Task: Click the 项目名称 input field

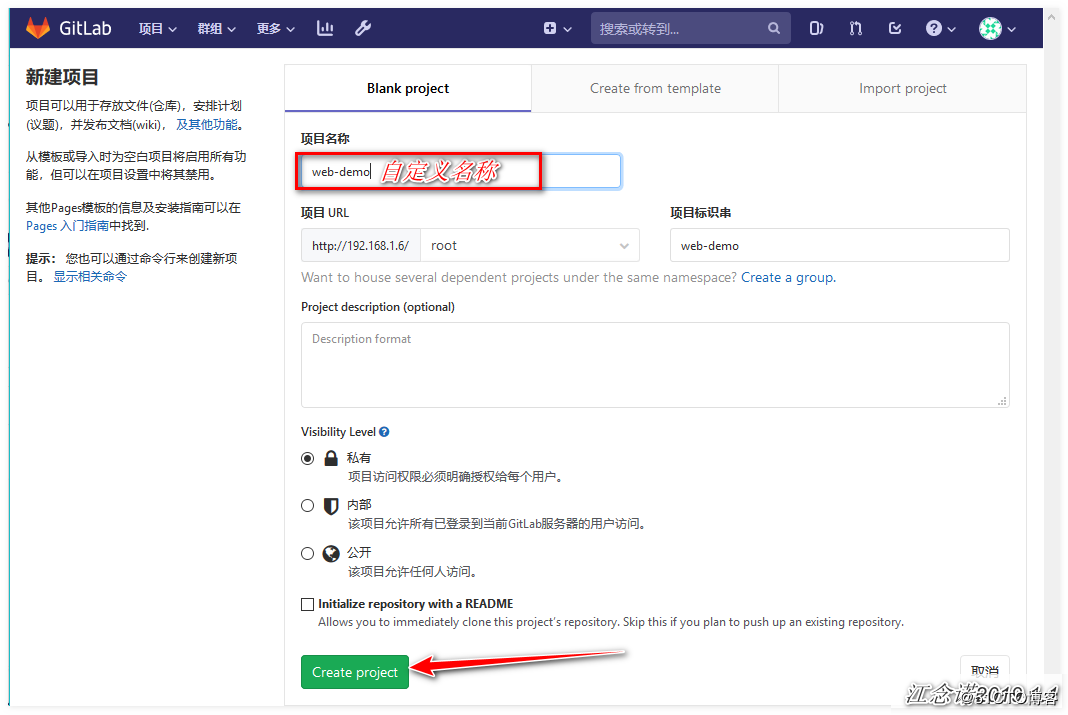Action: tap(461, 171)
